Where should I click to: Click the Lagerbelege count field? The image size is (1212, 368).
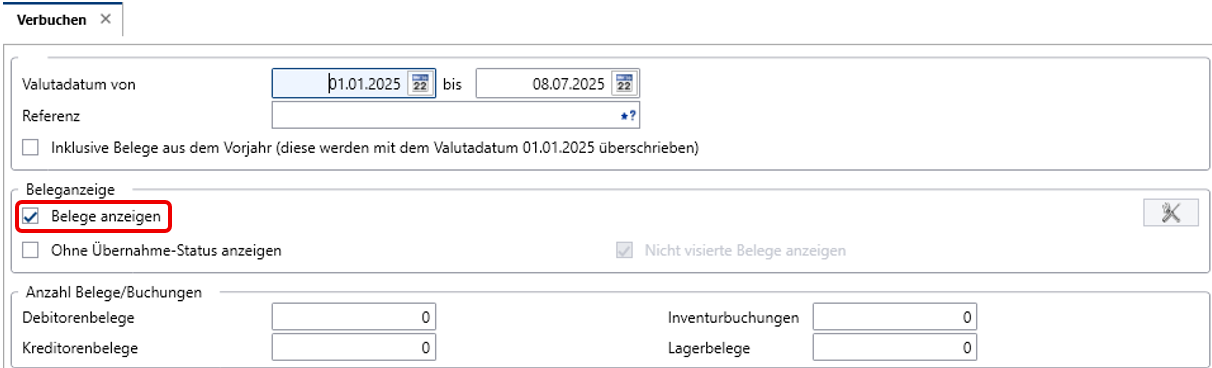point(895,348)
